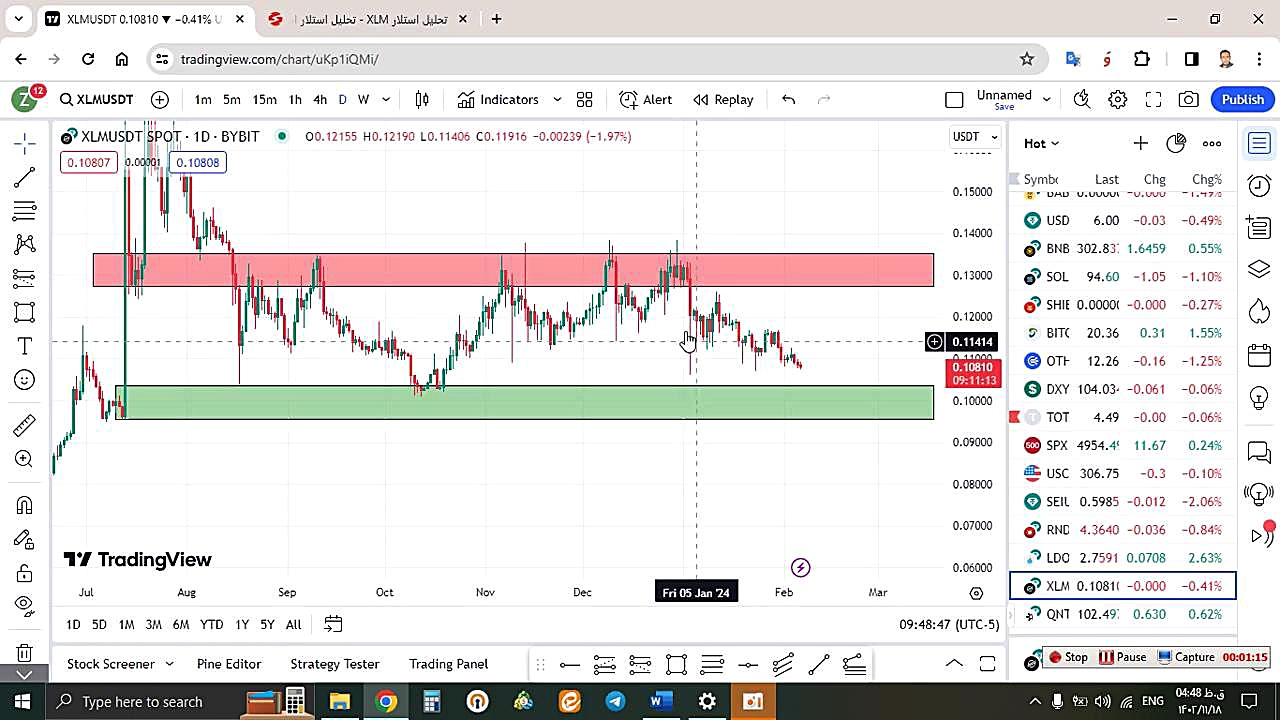1280x720 pixels.
Task: Open the Pine Editor tab
Action: tap(229, 664)
